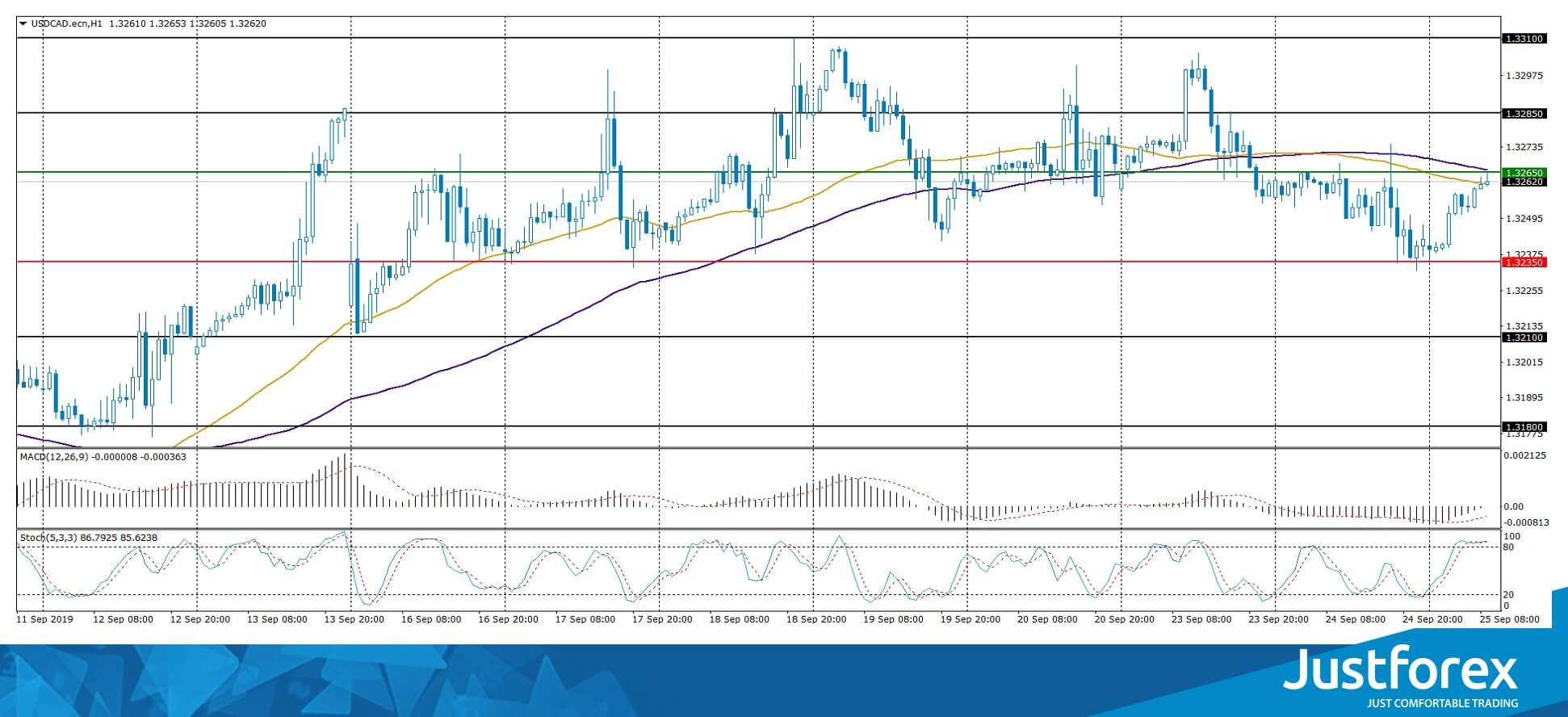Image resolution: width=1568 pixels, height=717 pixels.
Task: Click the 20 Sep 08:00 time label
Action: click(x=1048, y=619)
